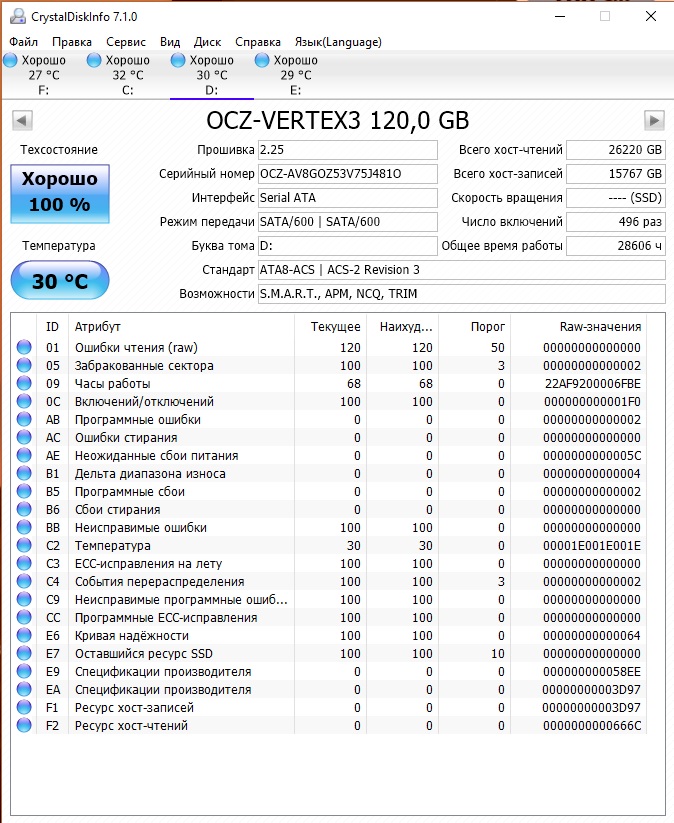The height and width of the screenshot is (823, 674).
Task: Click status orb for E7 Оставшийся ресурс SSD
Action: 24,653
